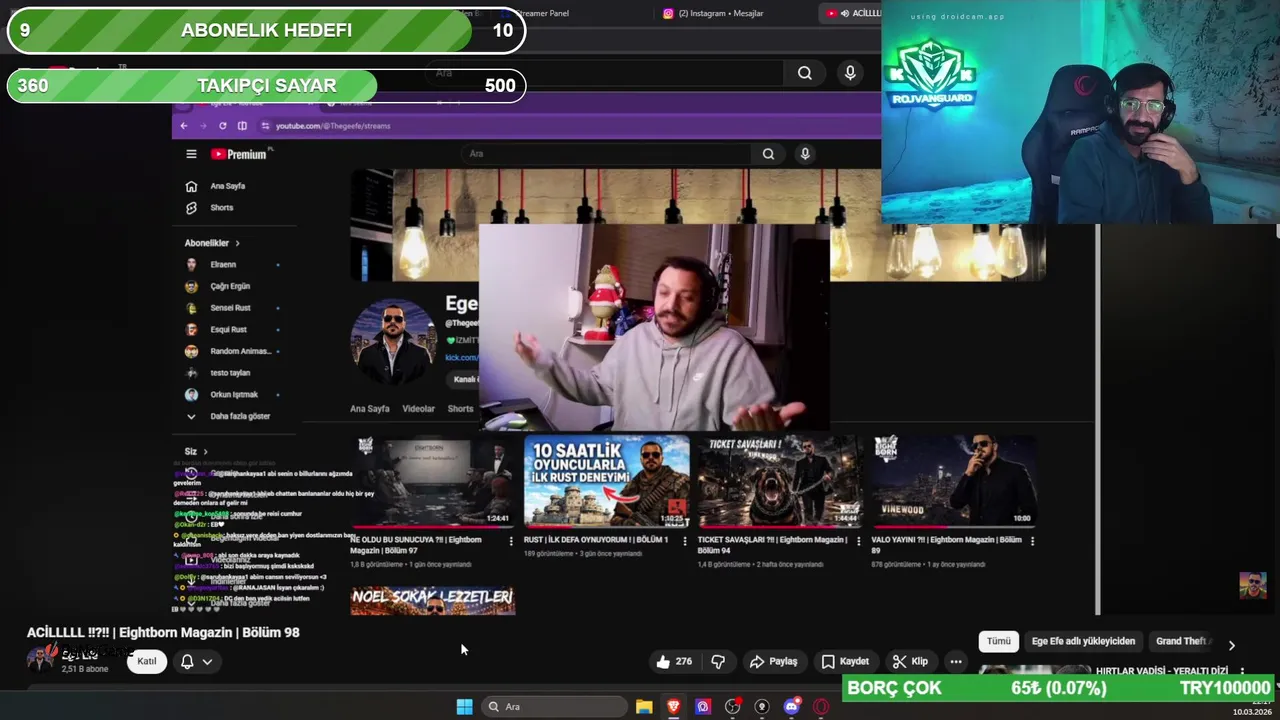Screen dimensions: 1280x720
Task: Toggle the notification bell for the channel
Action: tap(187, 661)
